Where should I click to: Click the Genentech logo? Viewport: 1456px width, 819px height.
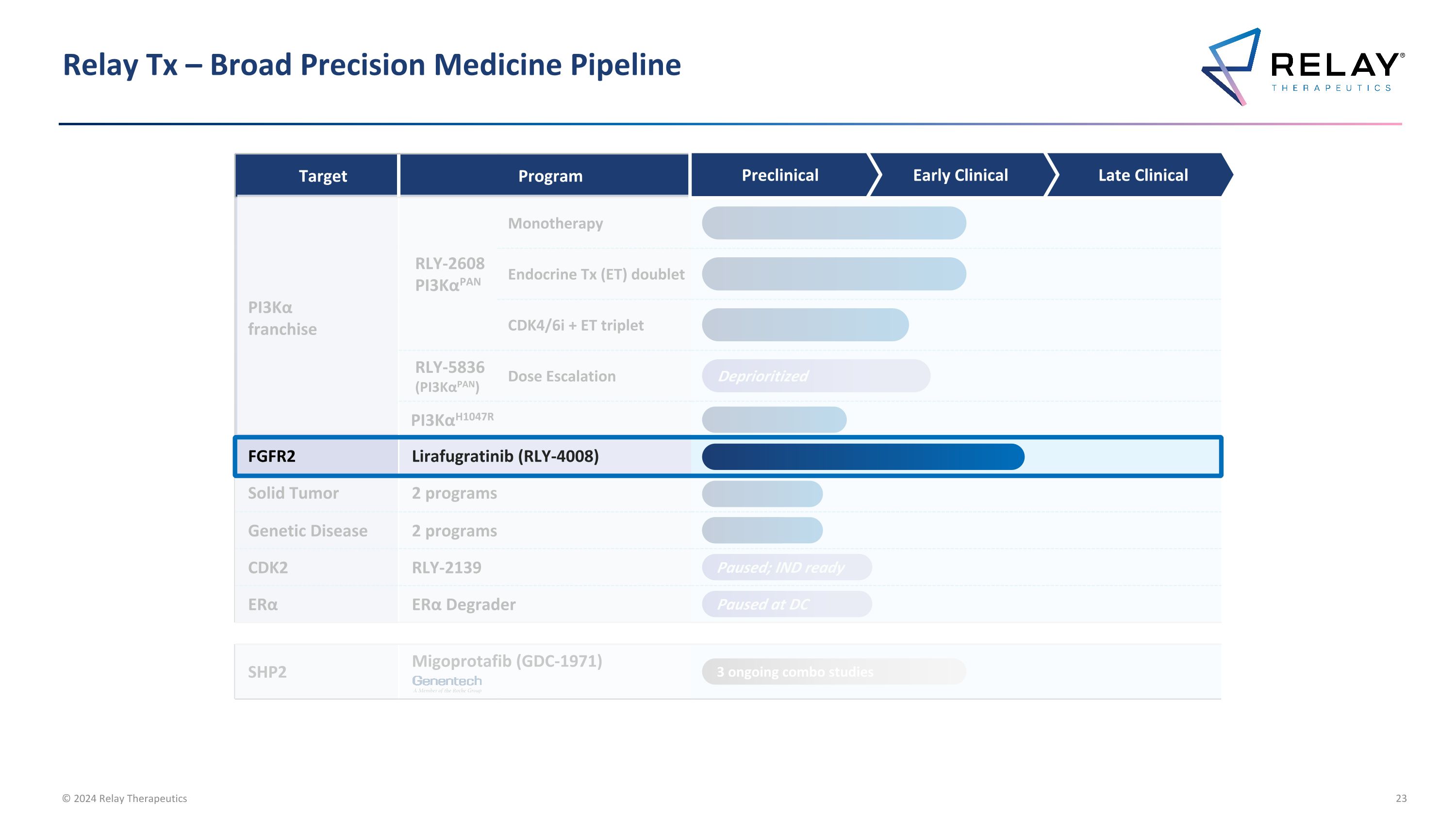[447, 682]
